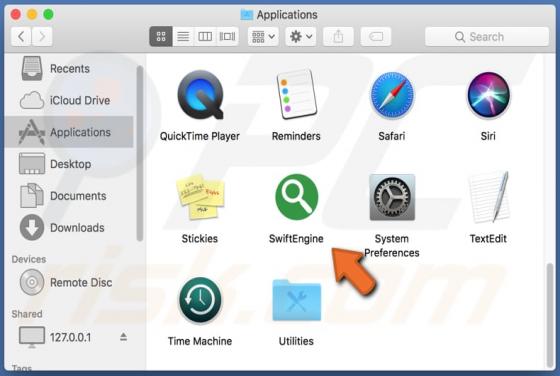Open the QuickTime Player app icon
This screenshot has height=376, width=560.
(x=200, y=95)
